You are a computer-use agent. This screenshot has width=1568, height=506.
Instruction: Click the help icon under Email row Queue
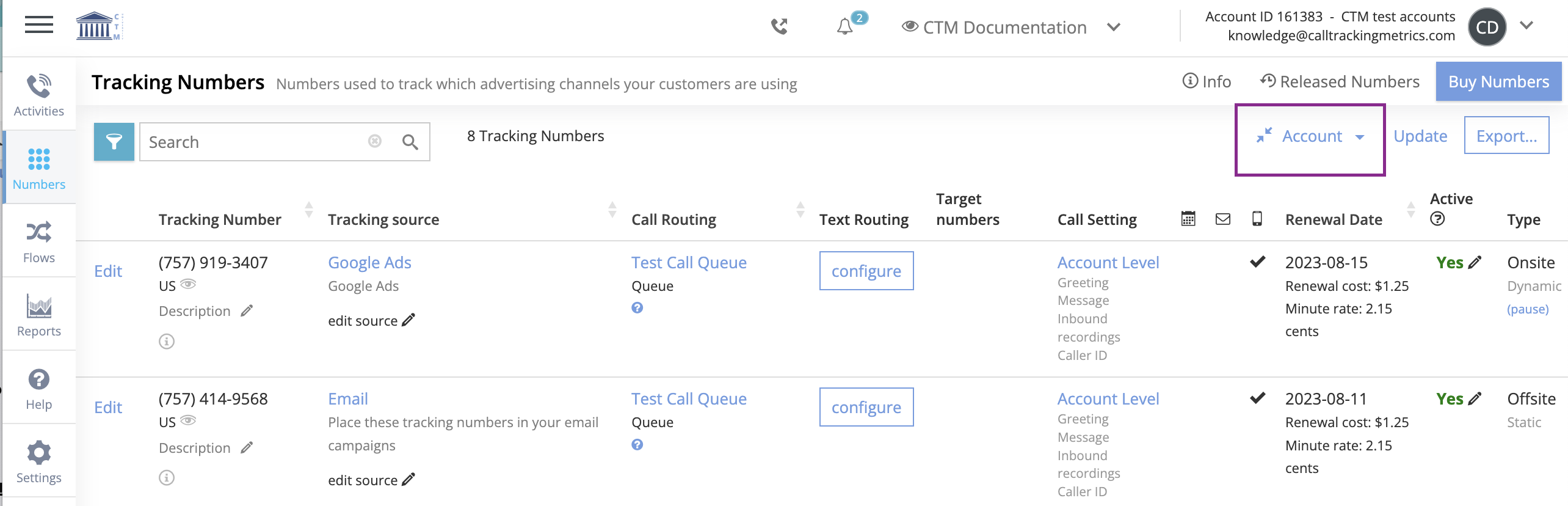click(x=637, y=444)
